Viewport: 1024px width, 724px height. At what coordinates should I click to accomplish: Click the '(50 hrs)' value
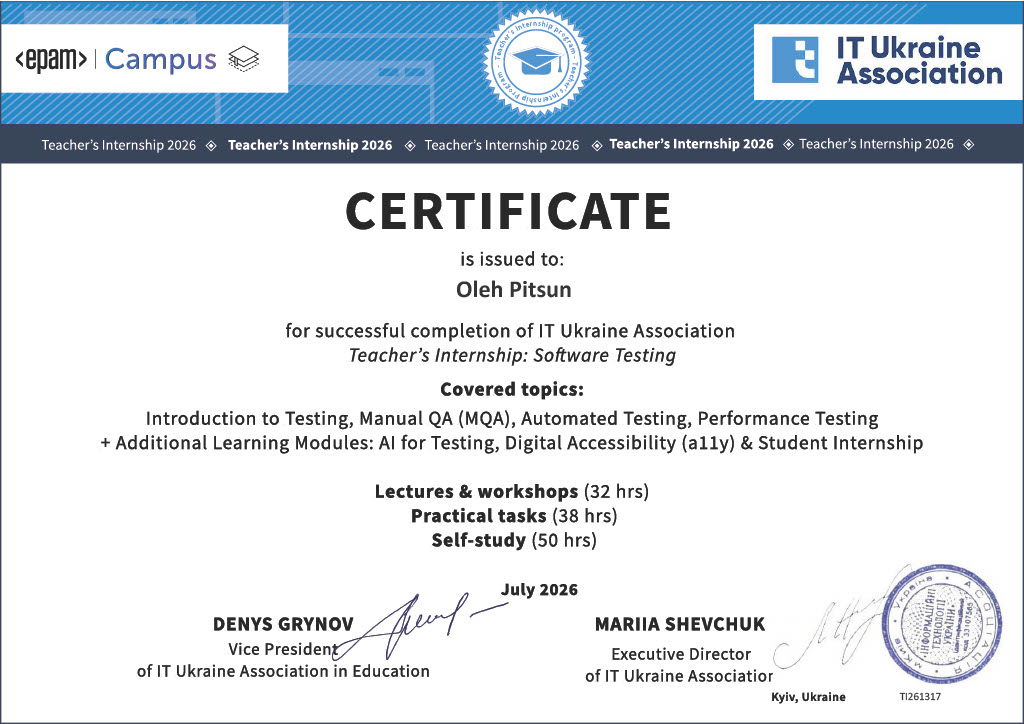(564, 540)
